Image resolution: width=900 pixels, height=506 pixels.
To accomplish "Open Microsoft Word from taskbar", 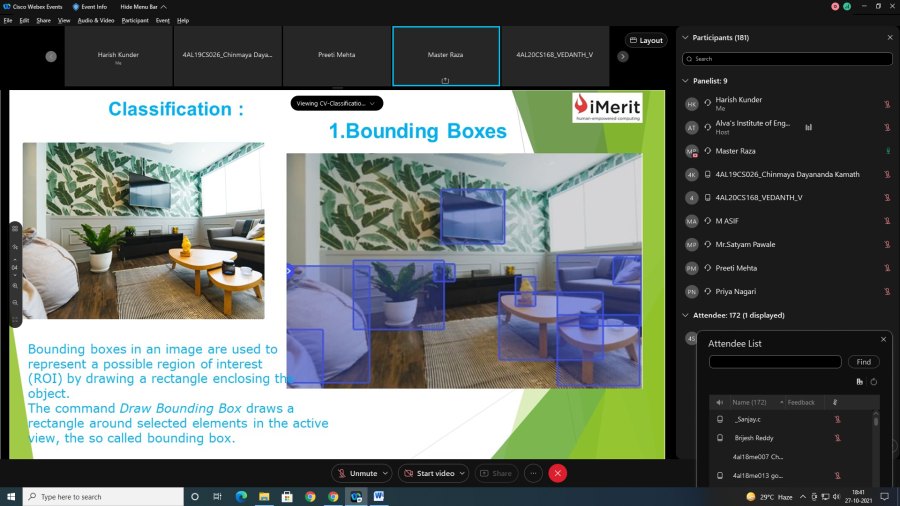I will (x=379, y=496).
